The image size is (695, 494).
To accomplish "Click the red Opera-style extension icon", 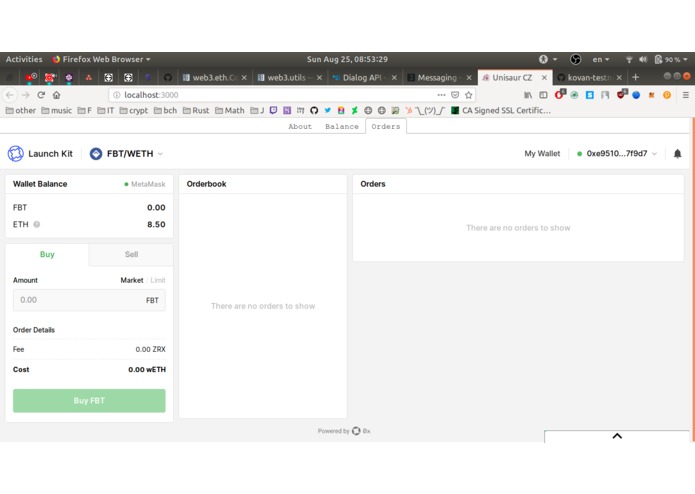I will coord(559,94).
